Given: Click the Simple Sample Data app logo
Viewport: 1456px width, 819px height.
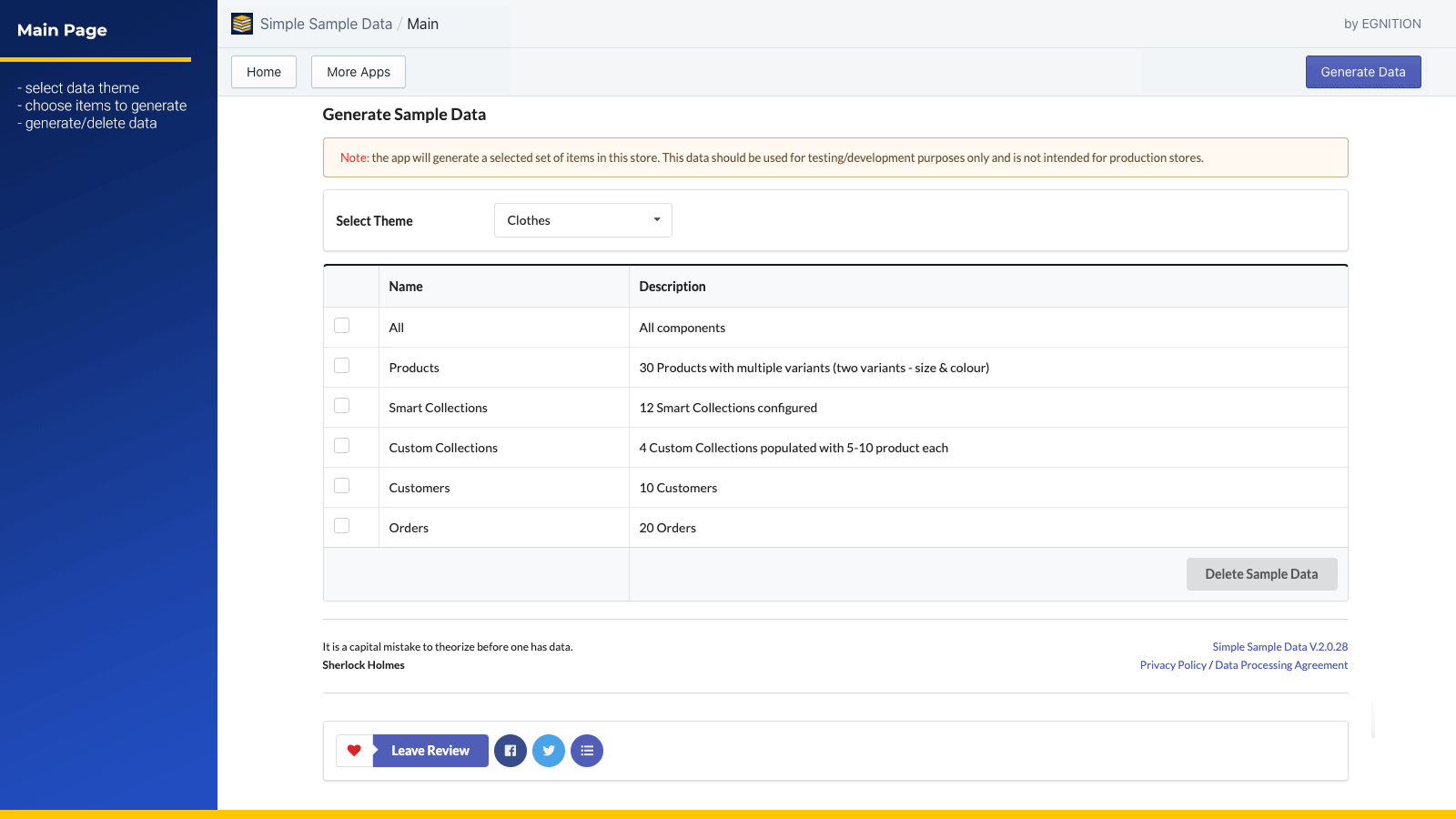Looking at the screenshot, I should [x=241, y=24].
